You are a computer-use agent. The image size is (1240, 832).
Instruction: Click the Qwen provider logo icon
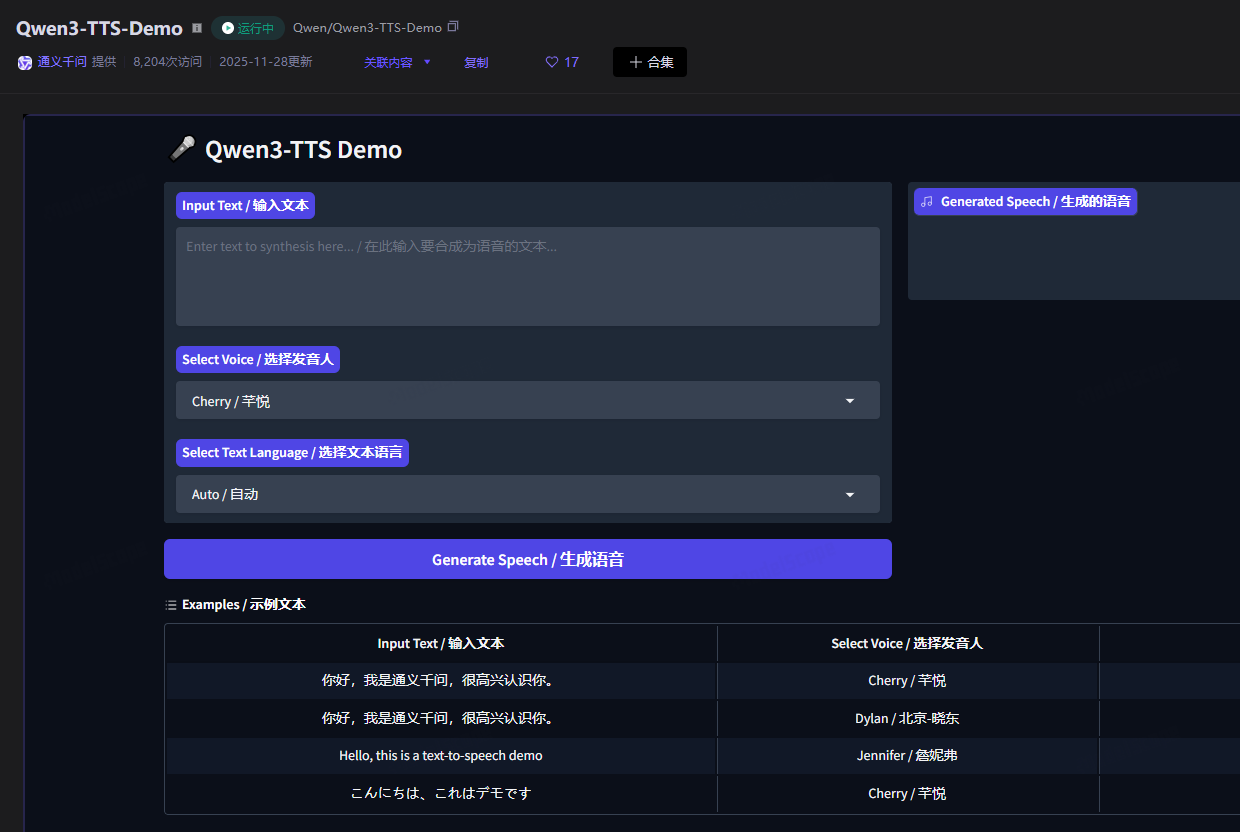24,62
